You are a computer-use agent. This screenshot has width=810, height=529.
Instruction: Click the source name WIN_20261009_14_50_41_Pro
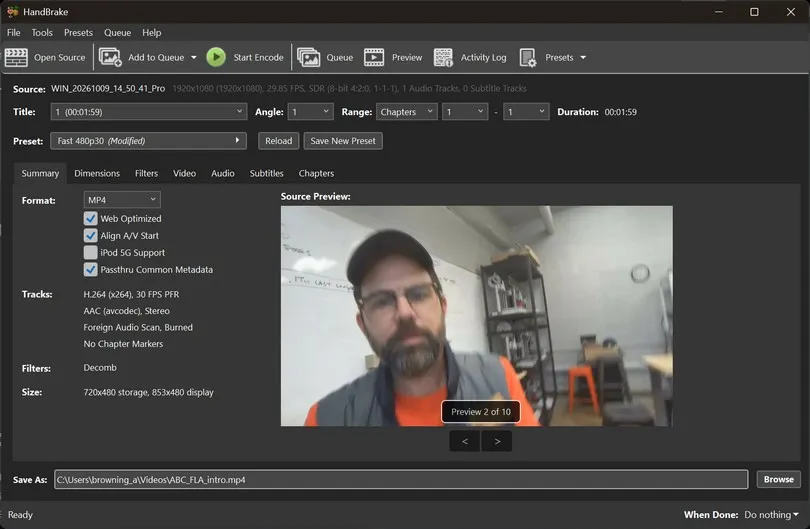point(108,88)
